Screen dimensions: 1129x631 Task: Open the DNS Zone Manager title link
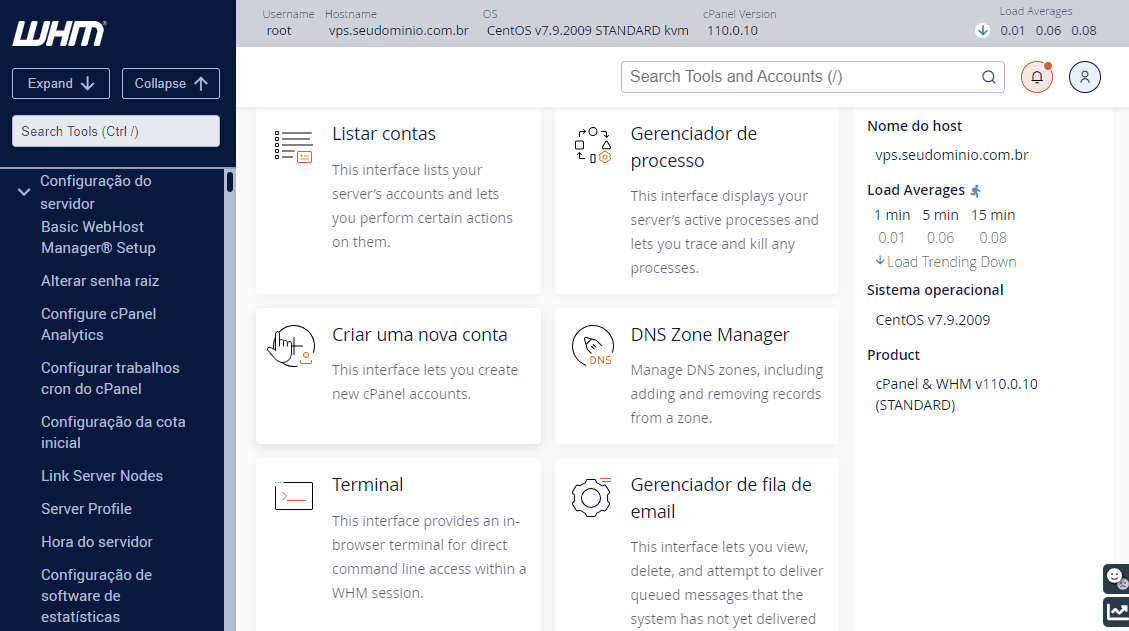(710, 335)
